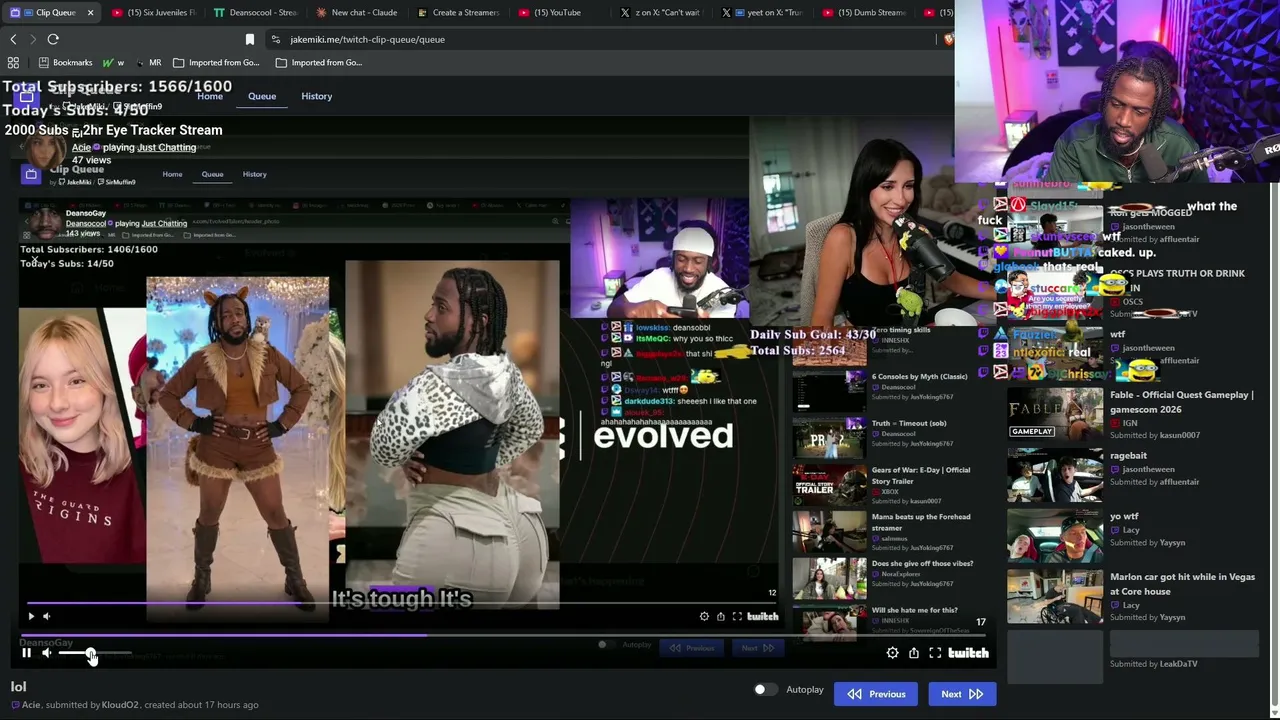
Task: Click the Truth = Timeout (sob) clip thumbnail
Action: (x=829, y=438)
